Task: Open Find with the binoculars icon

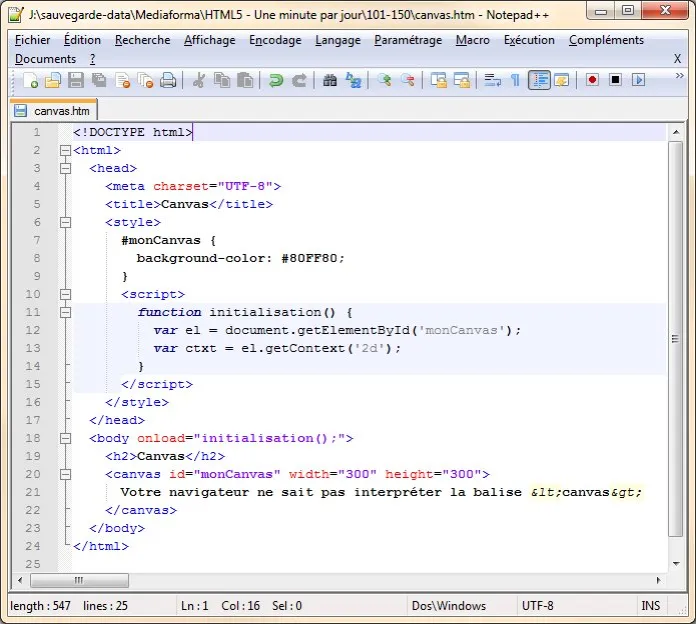Action: pyautogui.click(x=330, y=80)
